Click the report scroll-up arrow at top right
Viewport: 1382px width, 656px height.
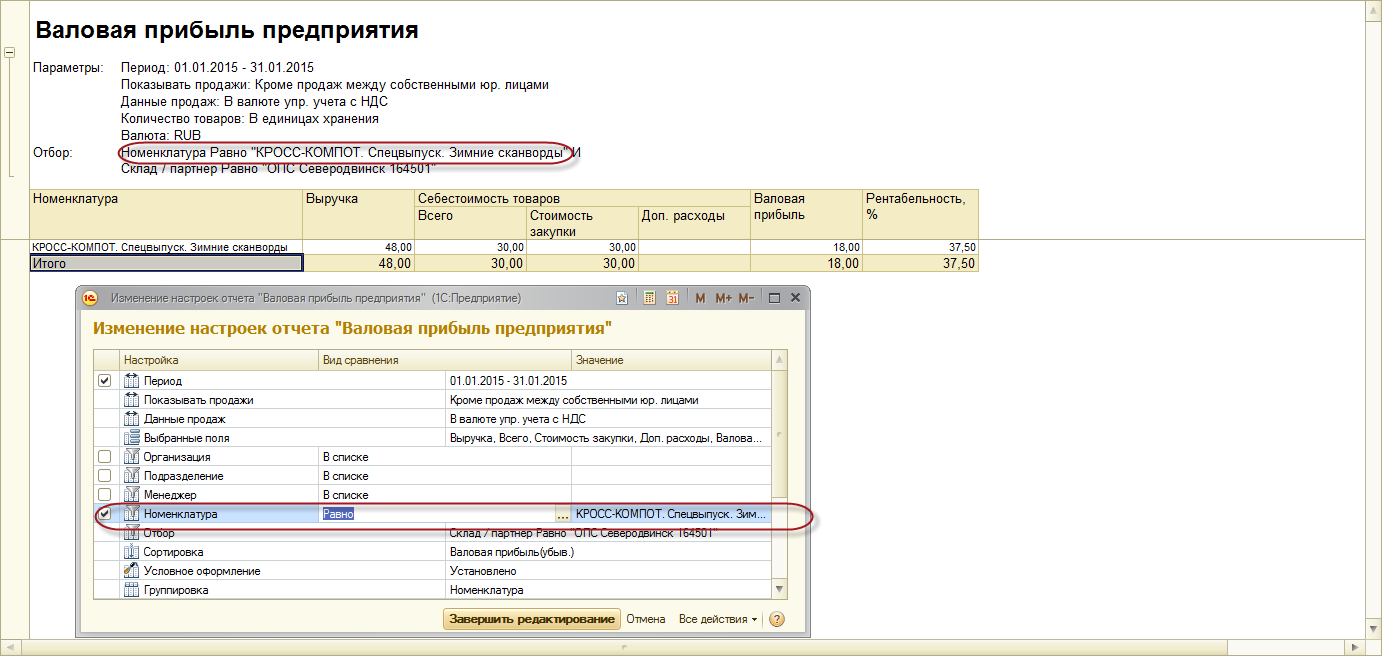click(x=1374, y=8)
